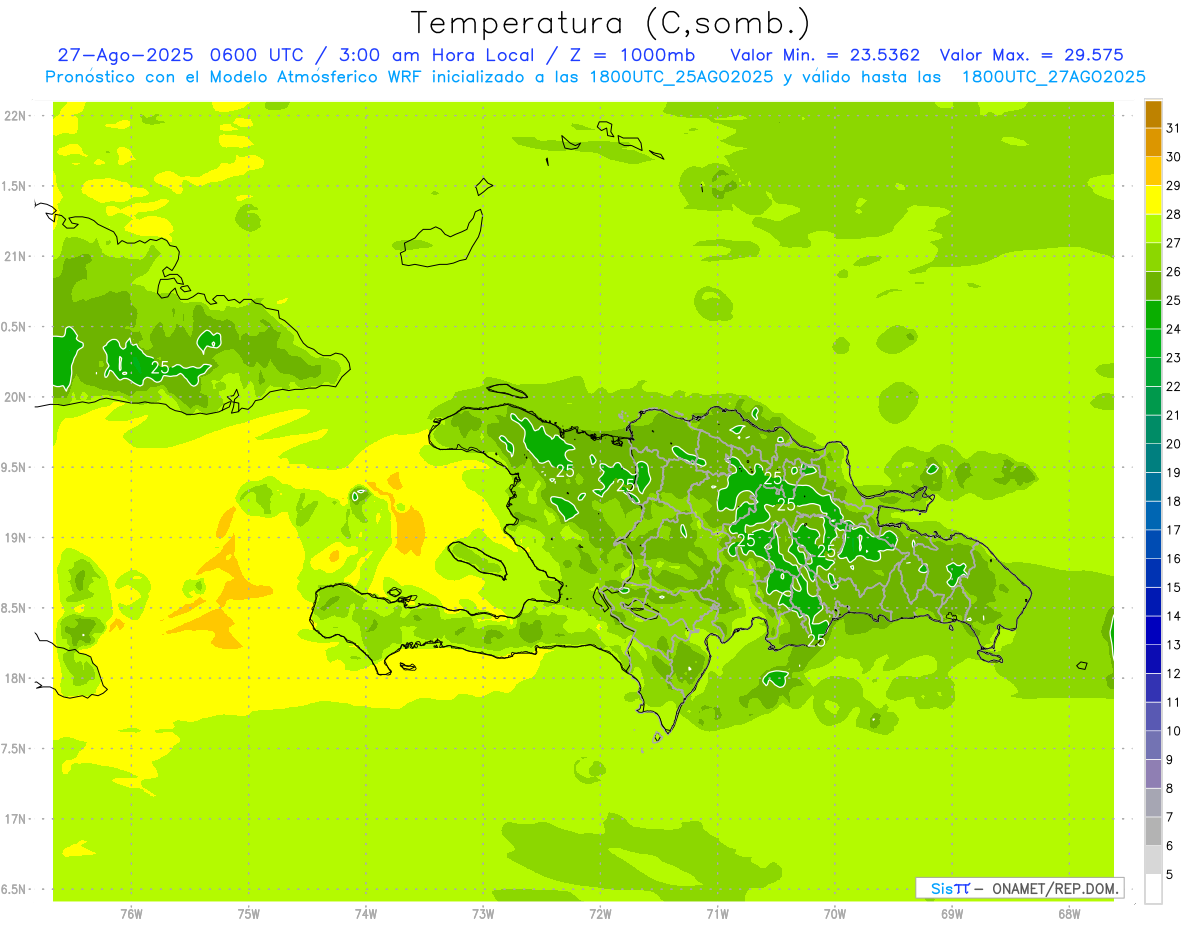This screenshot has height=927, width=1200.
Task: Click the "76W" longitude label
Action: [x=131, y=914]
